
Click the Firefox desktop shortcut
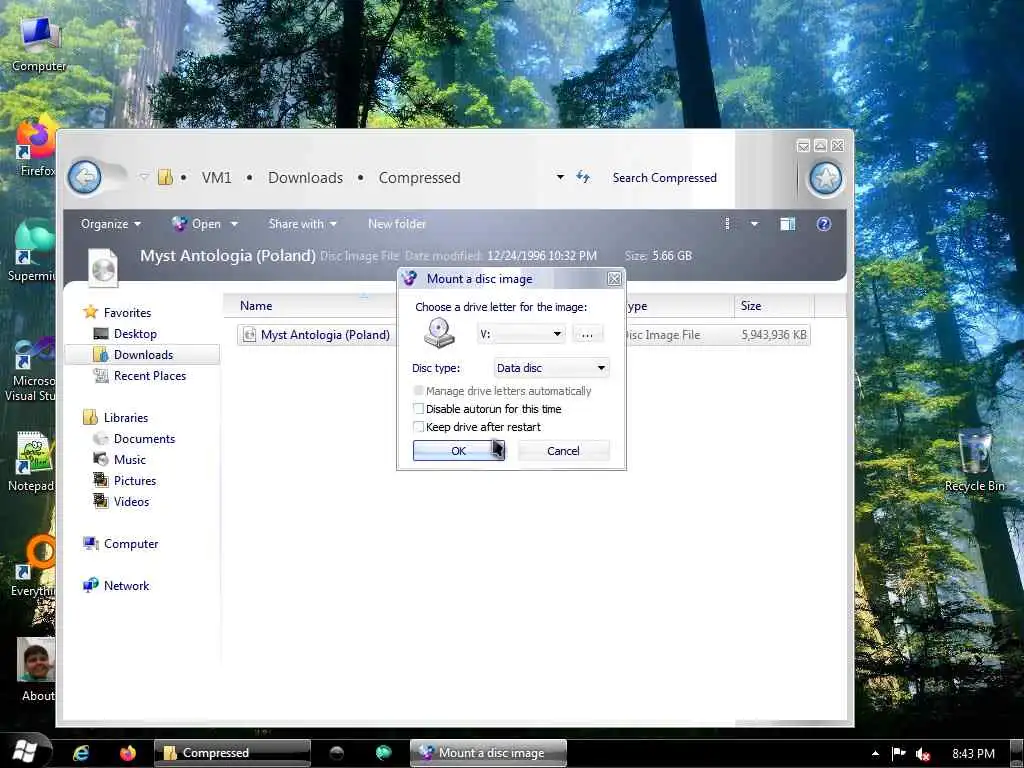tap(36, 147)
